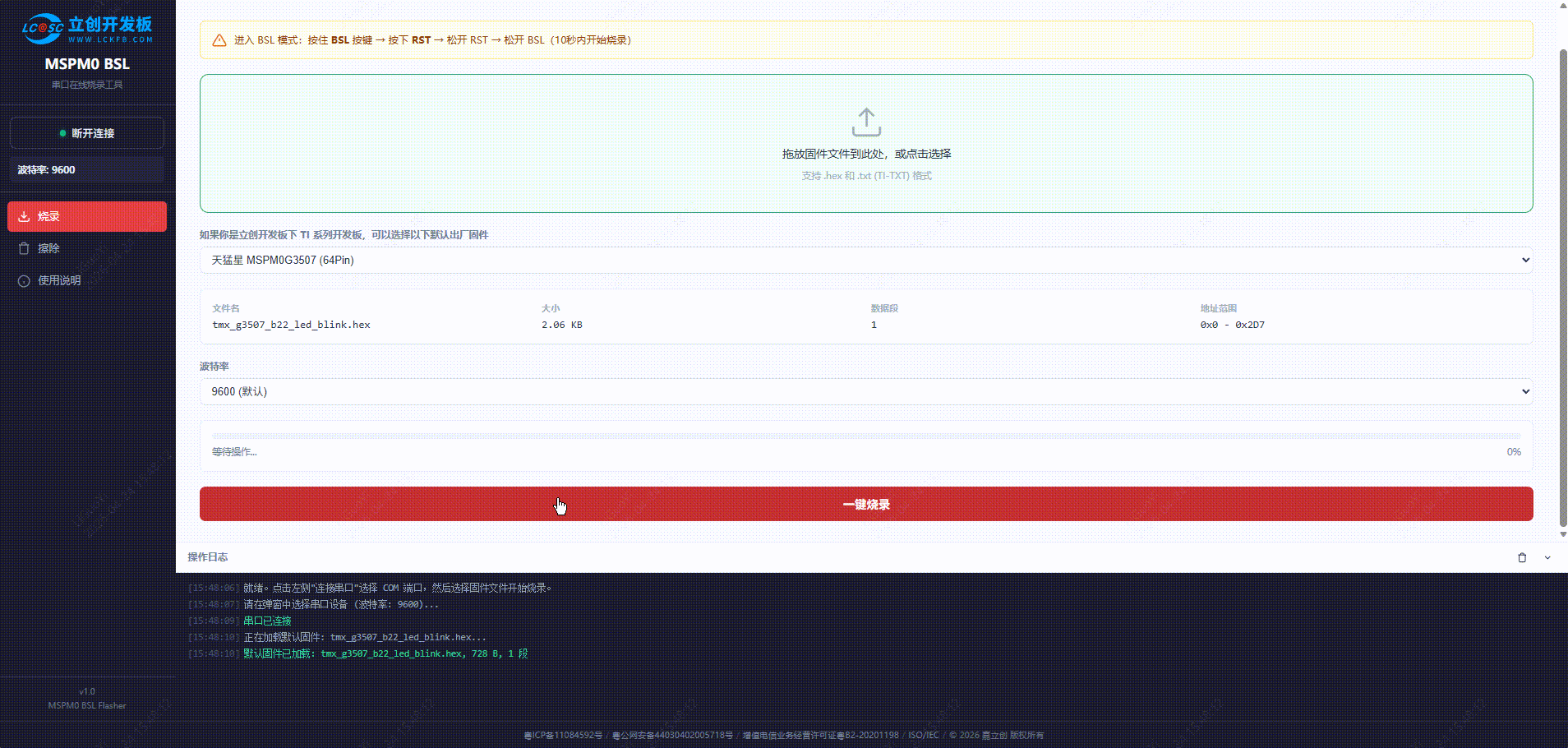Image resolution: width=1568 pixels, height=748 pixels.
Task: Click the green connection status dot
Action: coord(62,133)
